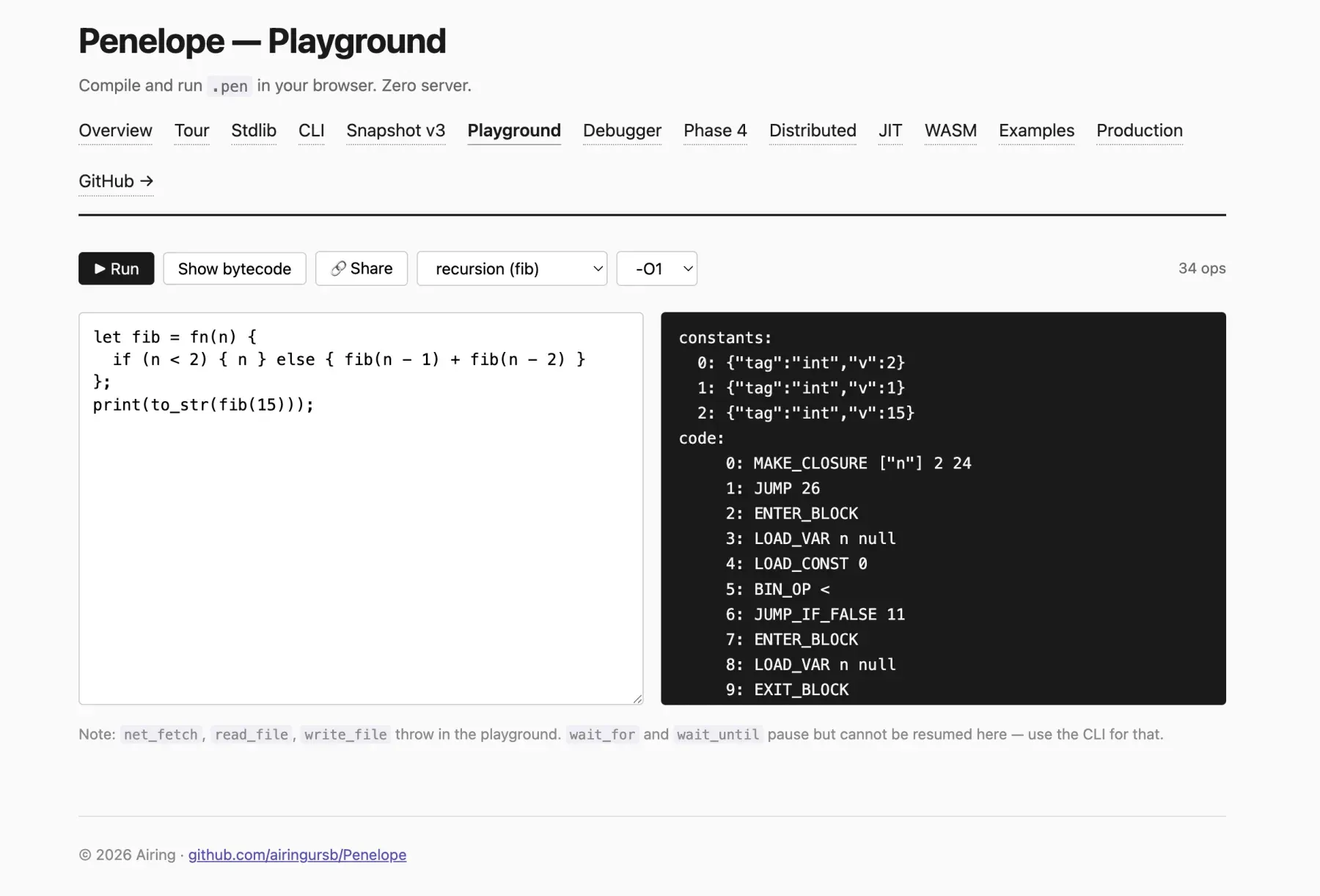Click the write_file code tag
The width and height of the screenshot is (1320, 896).
click(x=345, y=735)
